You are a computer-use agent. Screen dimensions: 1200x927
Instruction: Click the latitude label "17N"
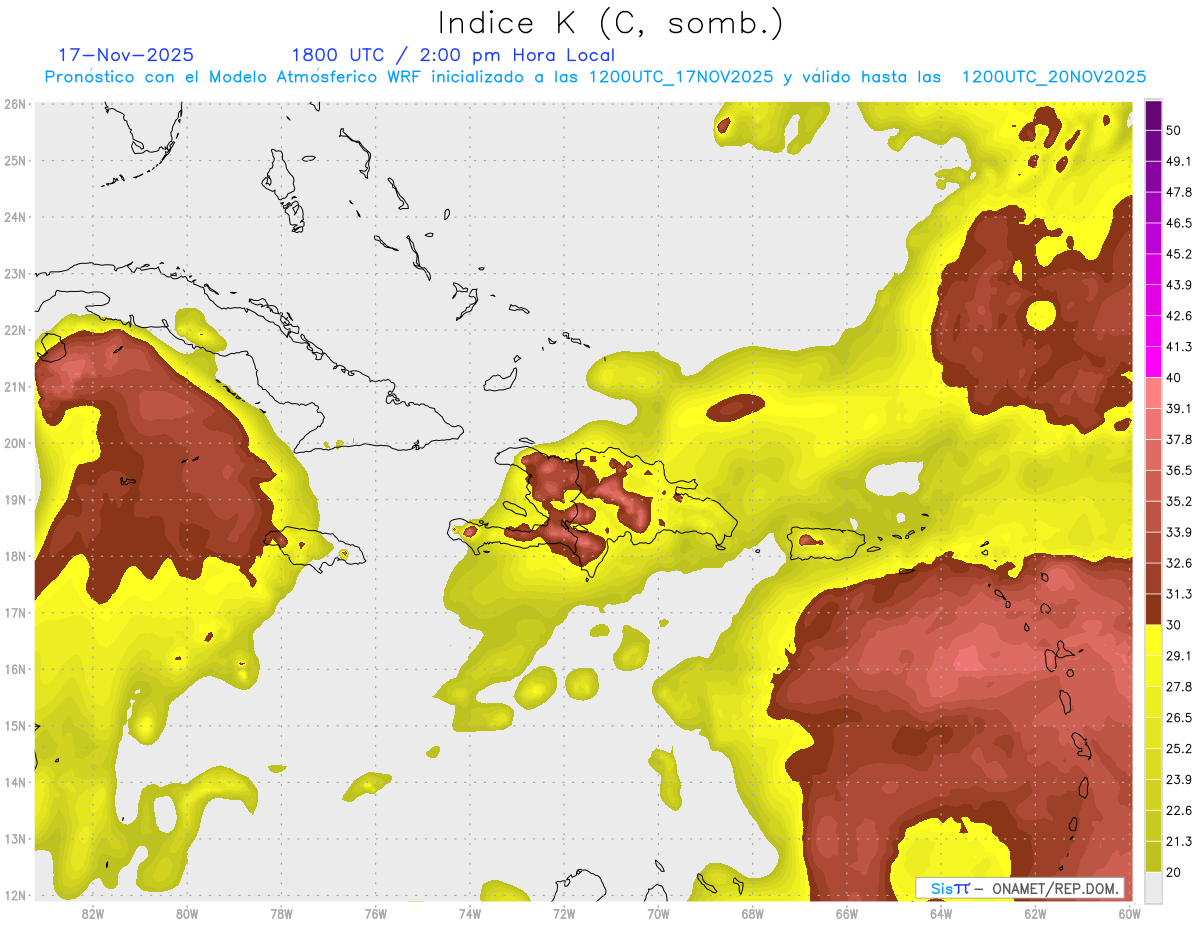(x=15, y=612)
